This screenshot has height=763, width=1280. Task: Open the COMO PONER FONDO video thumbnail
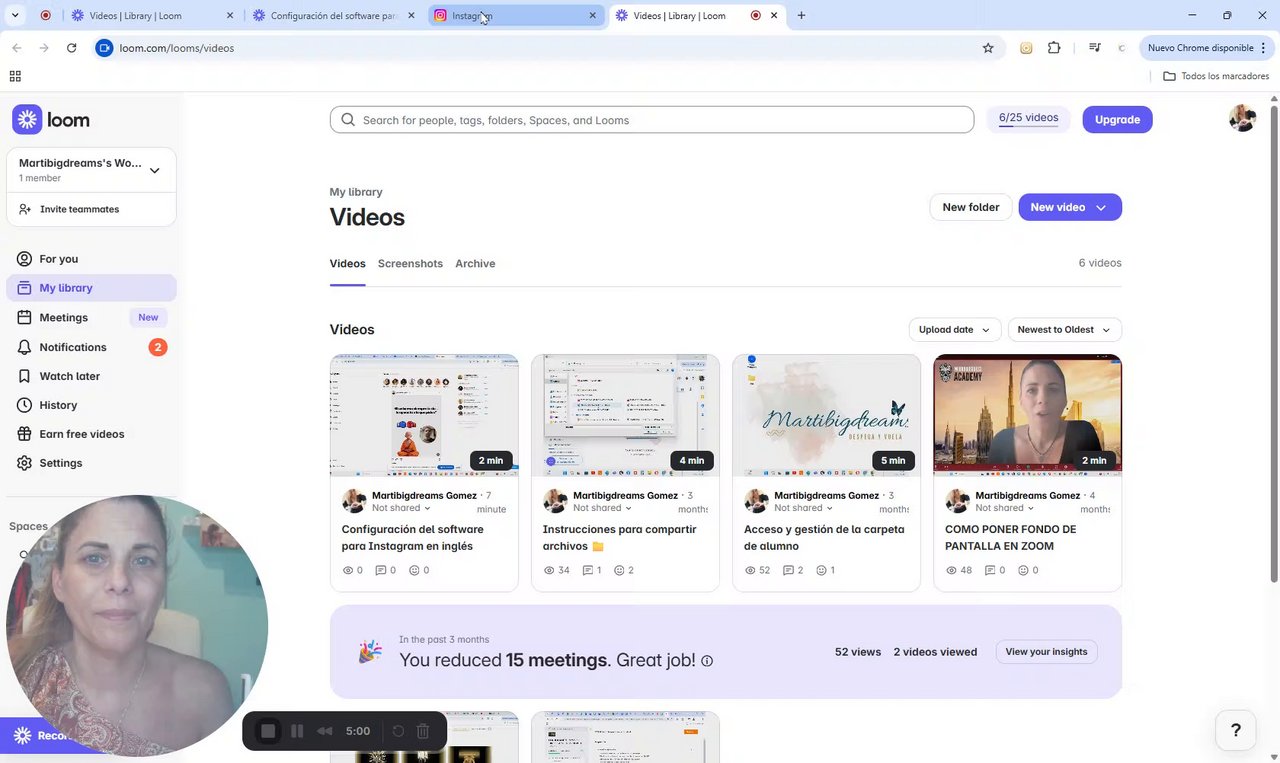1027,415
